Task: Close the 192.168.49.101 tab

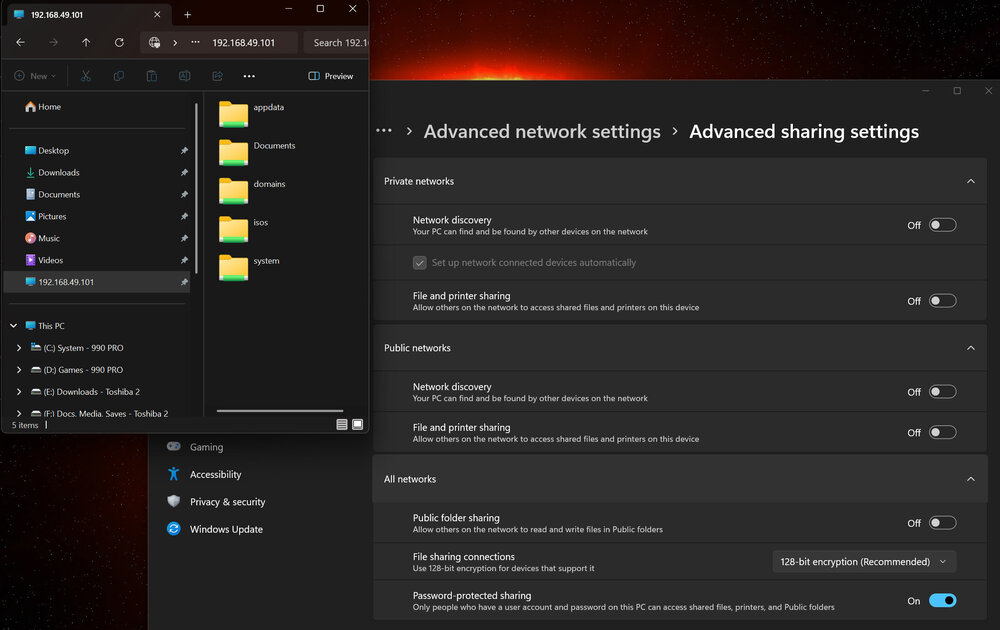Action: click(x=157, y=15)
